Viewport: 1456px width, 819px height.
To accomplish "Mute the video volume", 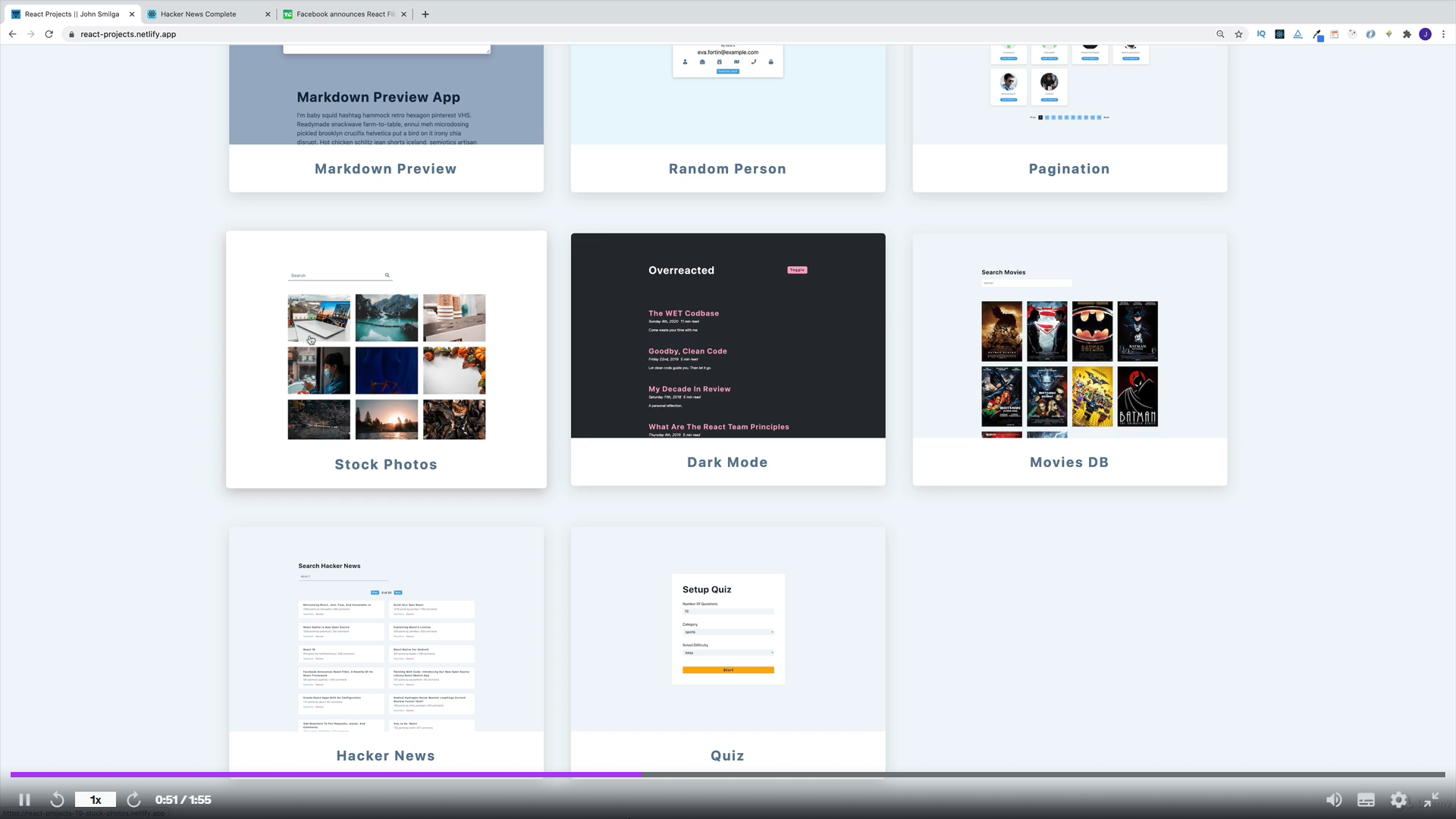I will tap(1333, 799).
